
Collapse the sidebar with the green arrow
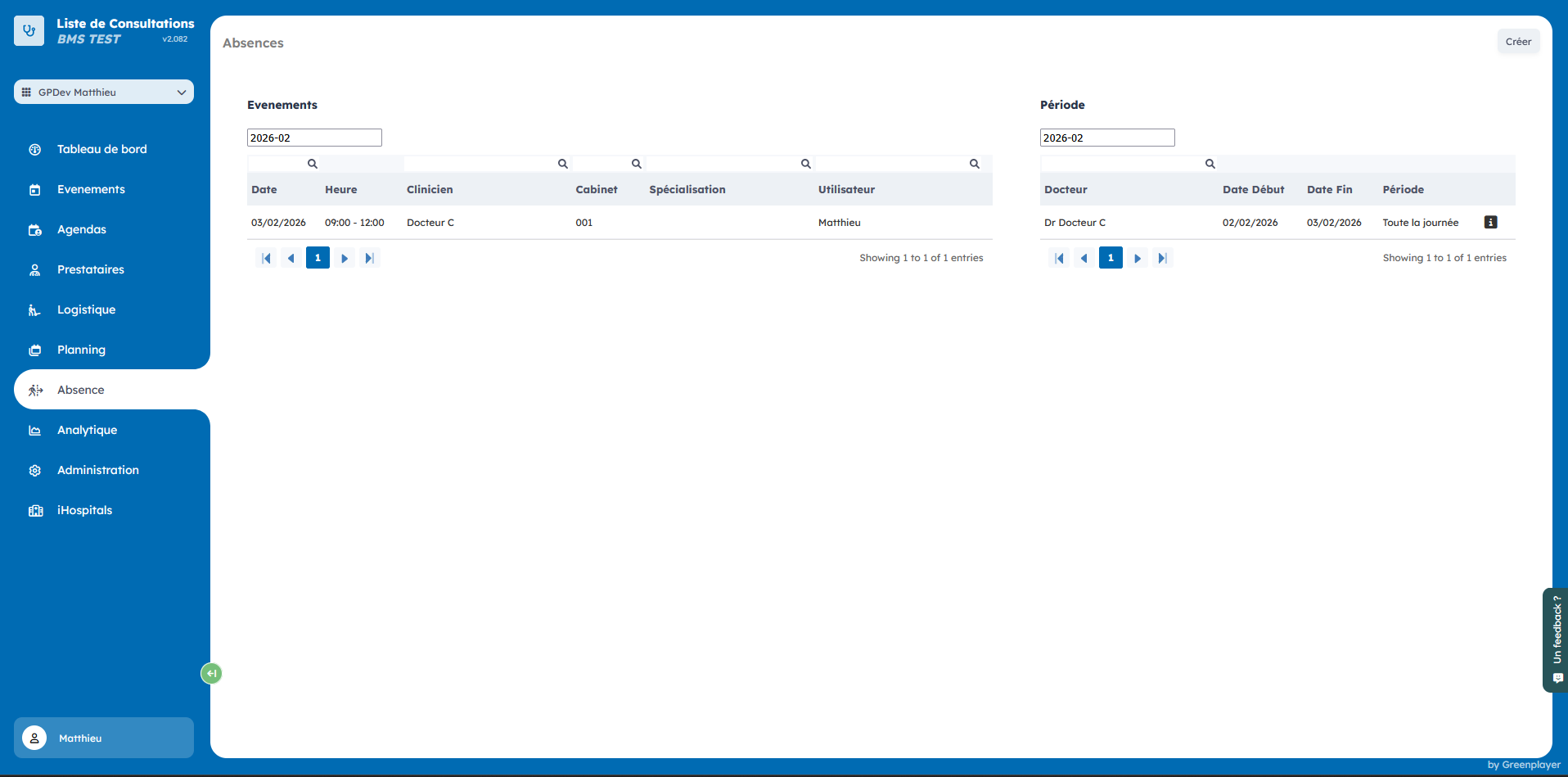[x=211, y=673]
